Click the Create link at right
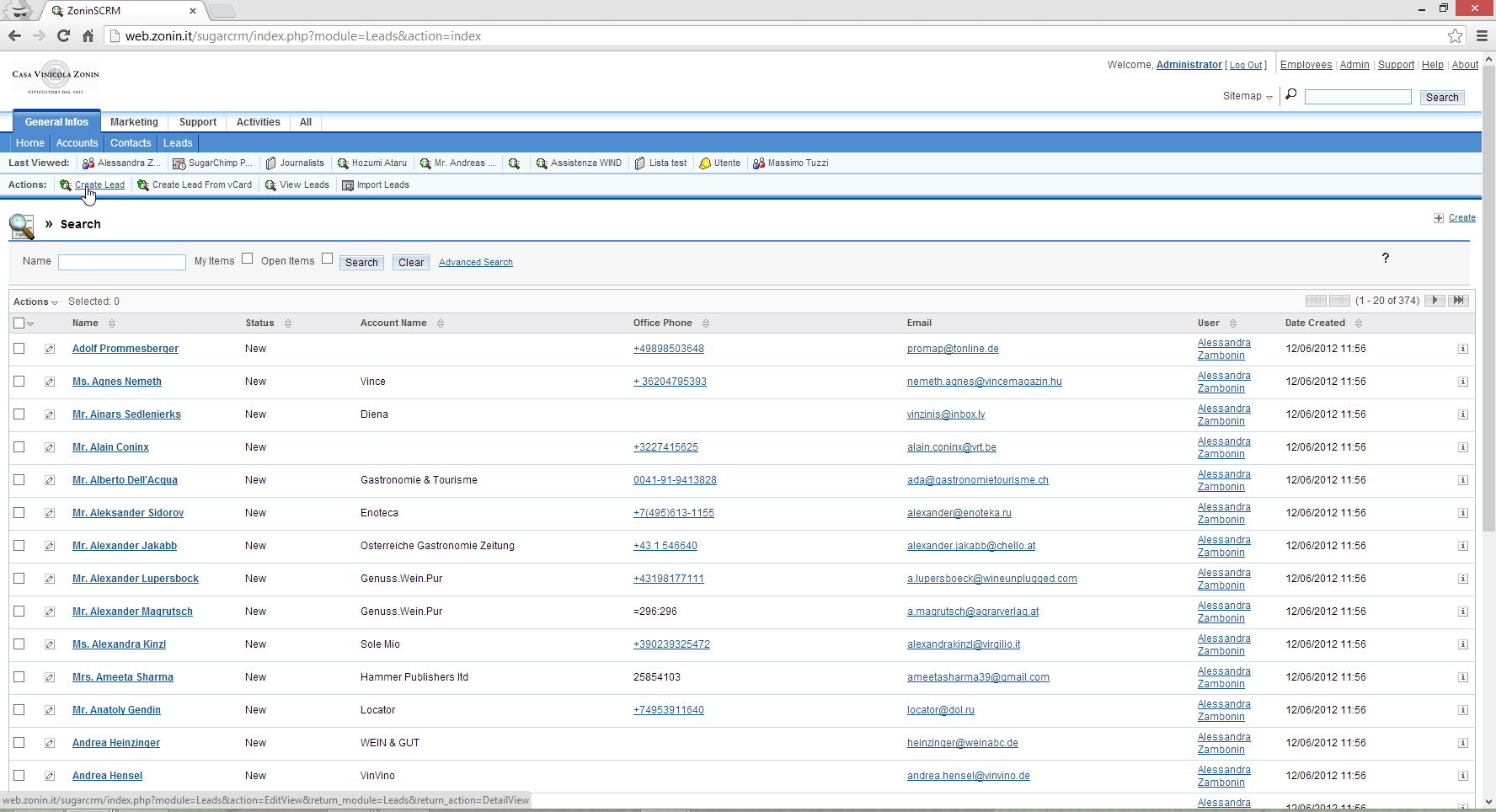This screenshot has height=812, width=1496. point(1462,218)
